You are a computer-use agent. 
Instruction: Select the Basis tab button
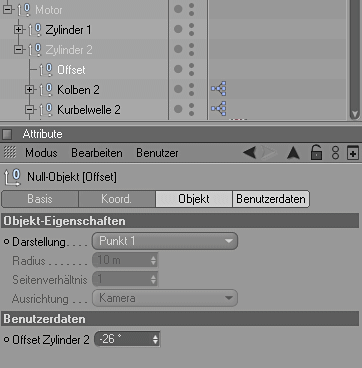(x=40, y=199)
